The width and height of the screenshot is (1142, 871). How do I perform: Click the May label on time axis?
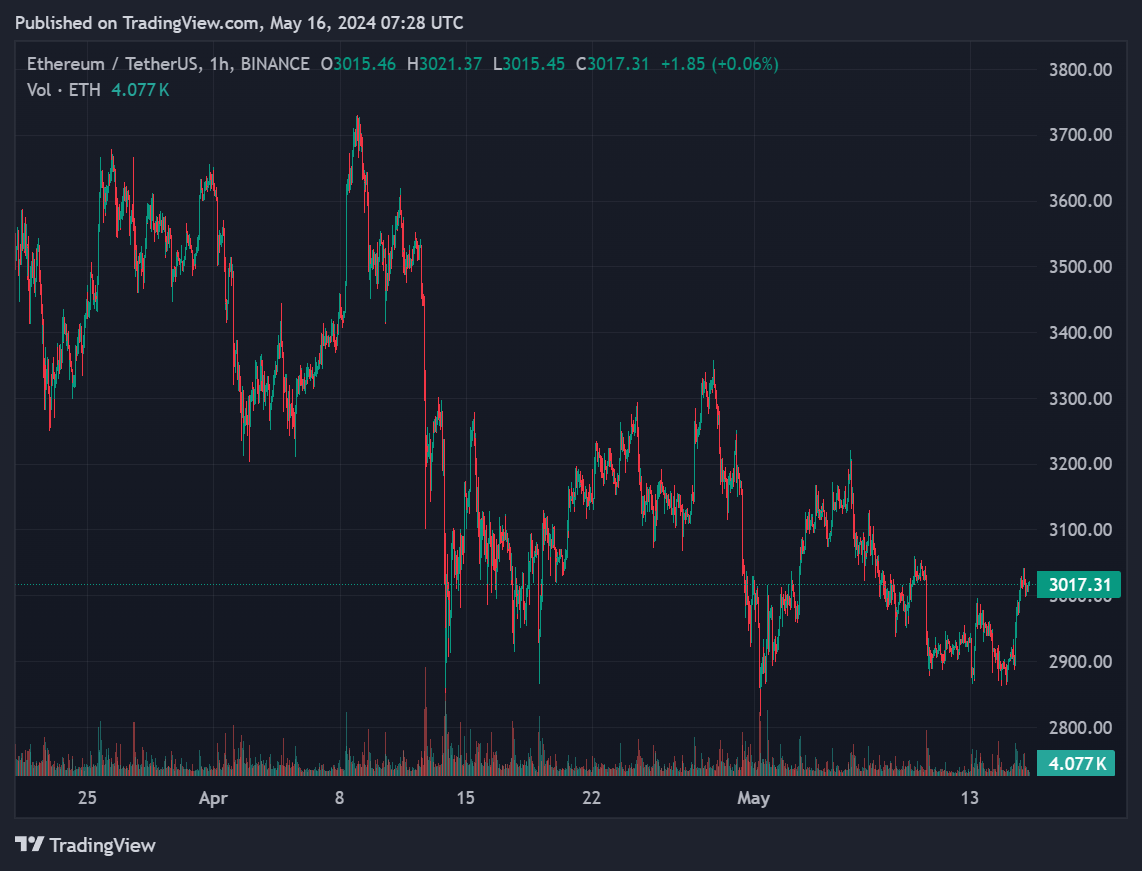[x=753, y=798]
